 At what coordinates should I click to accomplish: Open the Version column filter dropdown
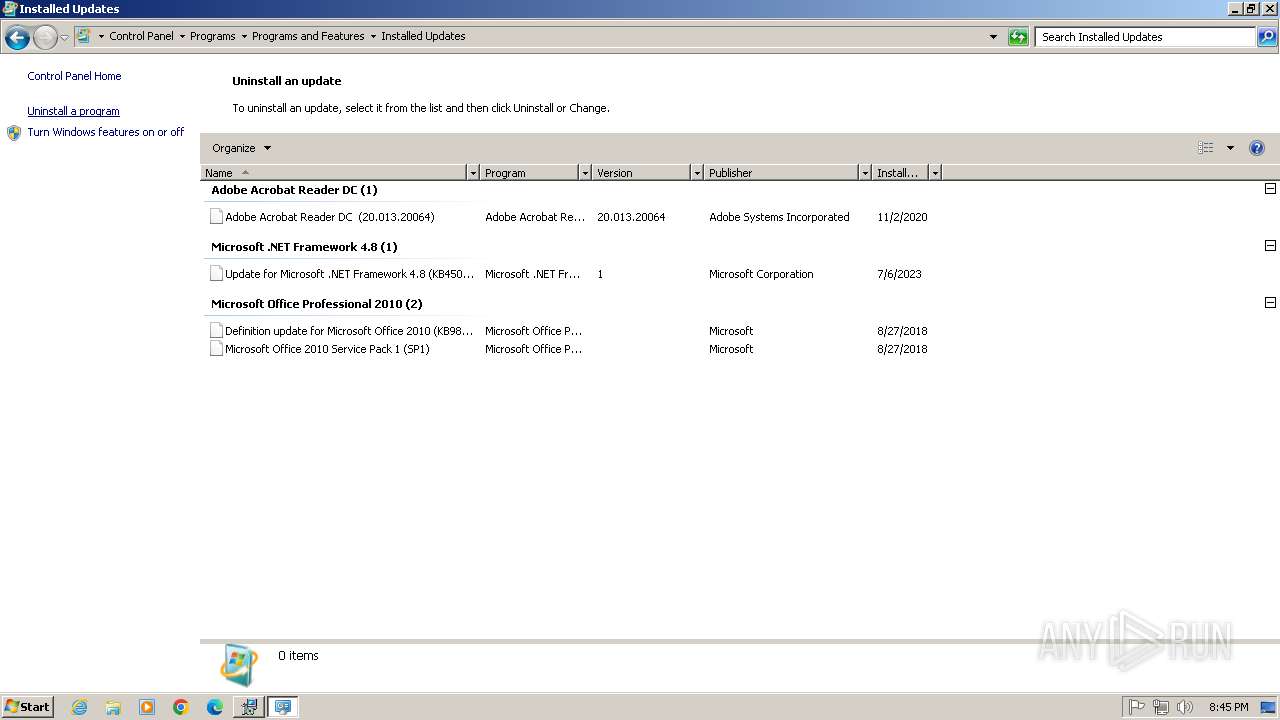coord(697,173)
